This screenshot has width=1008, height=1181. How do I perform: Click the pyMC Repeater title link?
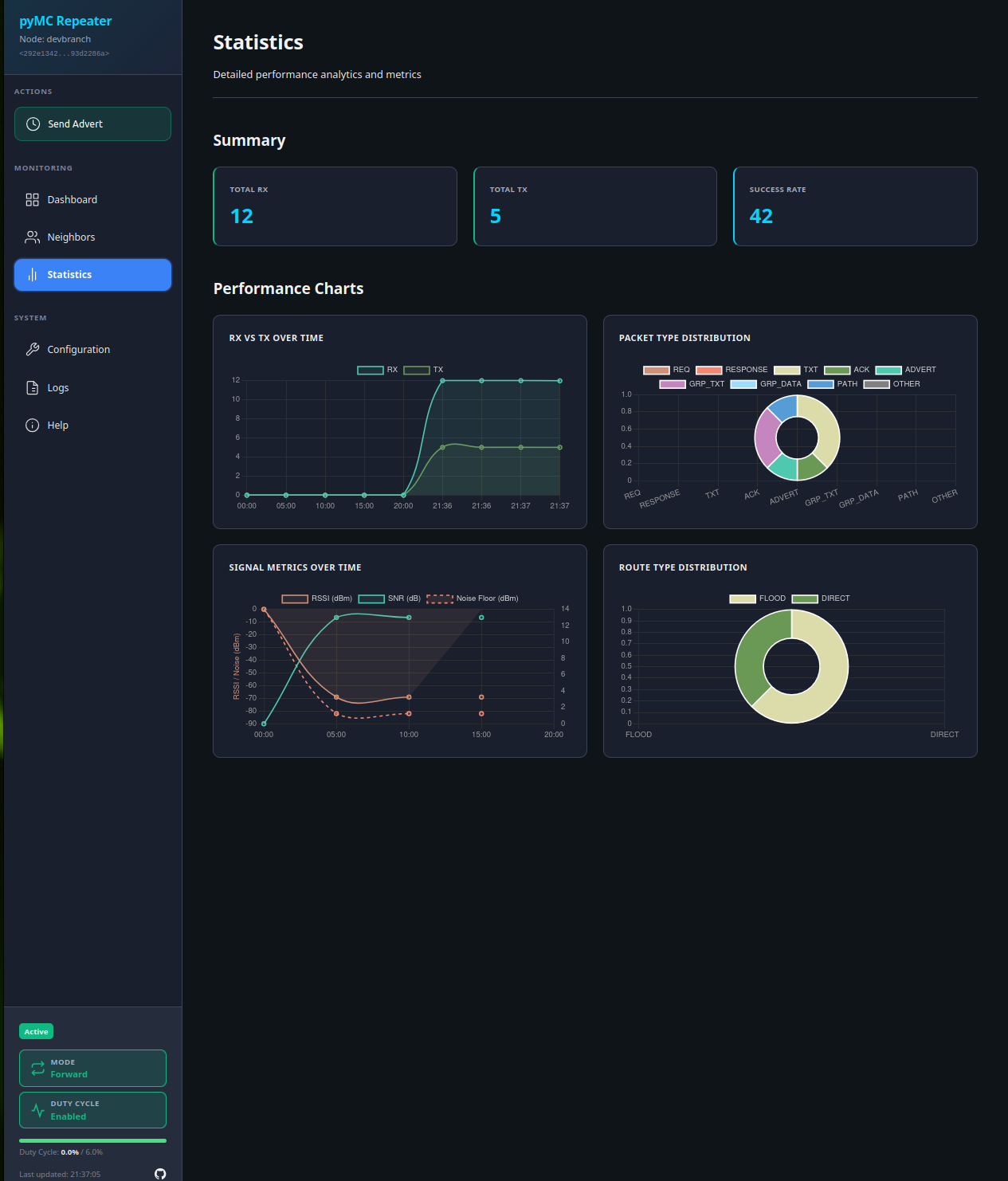coord(65,21)
